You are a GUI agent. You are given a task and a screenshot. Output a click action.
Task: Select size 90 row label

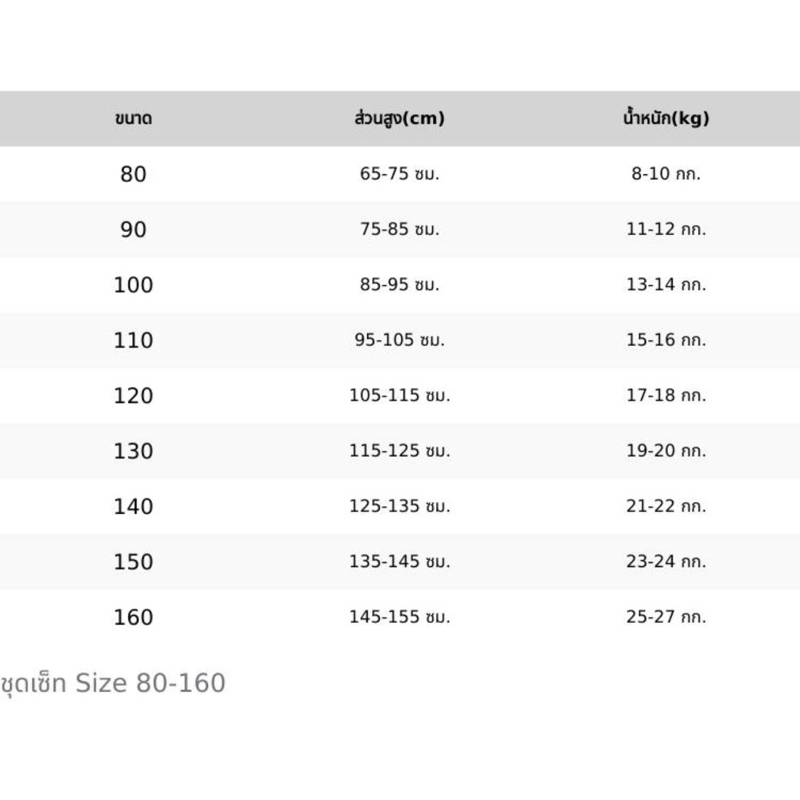(x=133, y=230)
